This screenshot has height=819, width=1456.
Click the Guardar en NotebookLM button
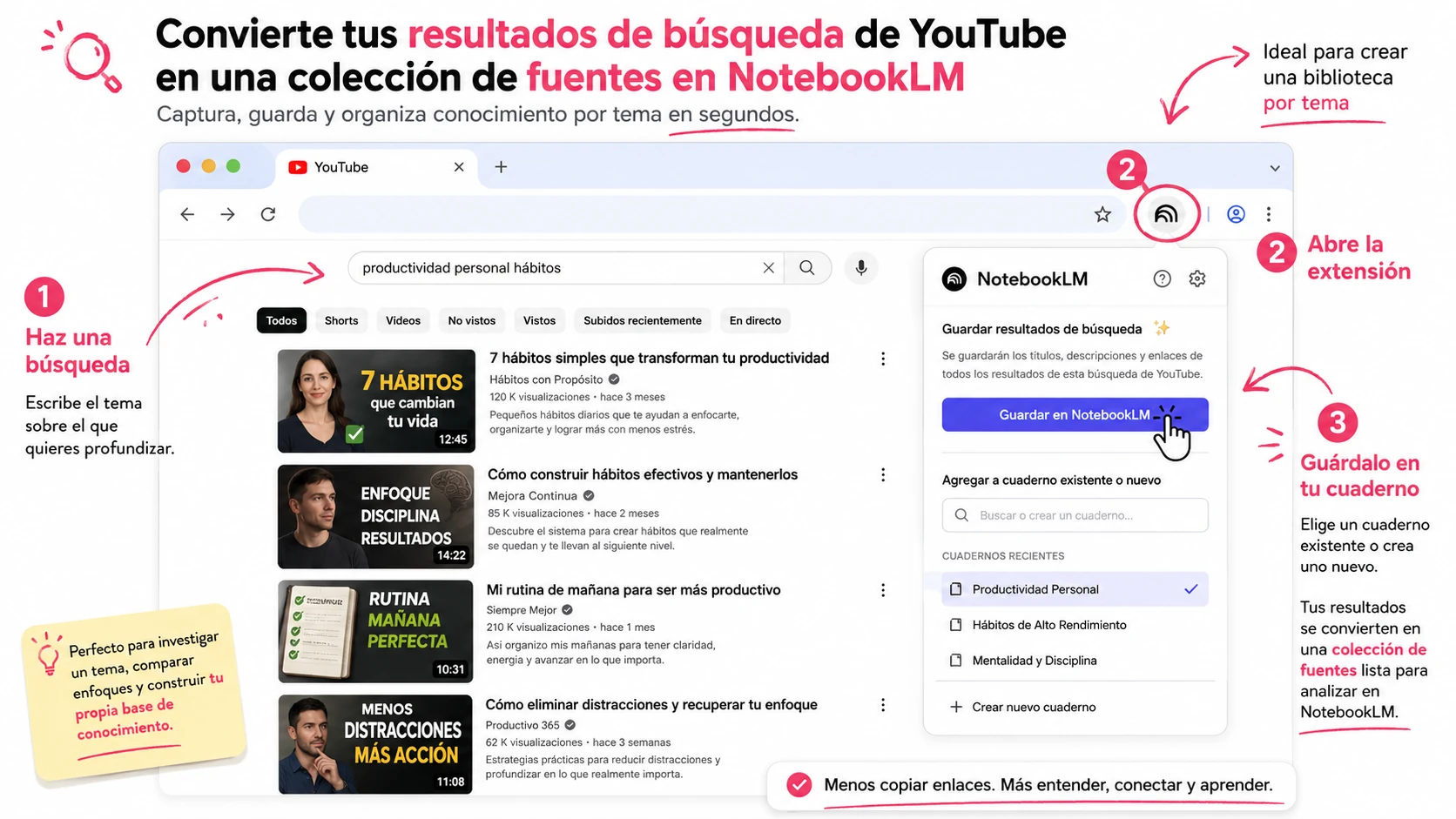click(1075, 414)
